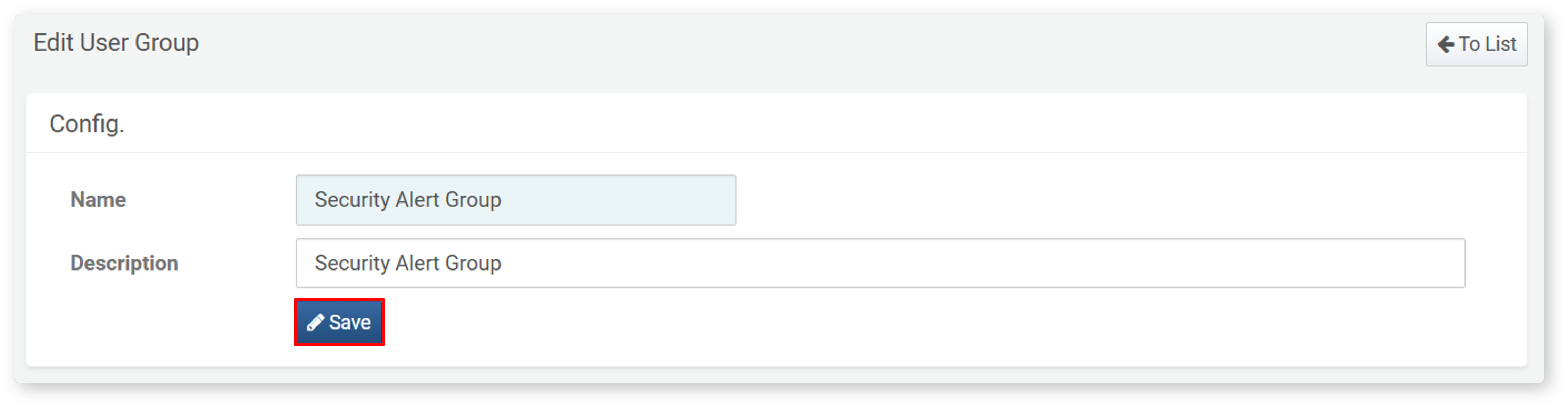Save the user group changes
Screen dimensions: 1568x407
point(339,322)
